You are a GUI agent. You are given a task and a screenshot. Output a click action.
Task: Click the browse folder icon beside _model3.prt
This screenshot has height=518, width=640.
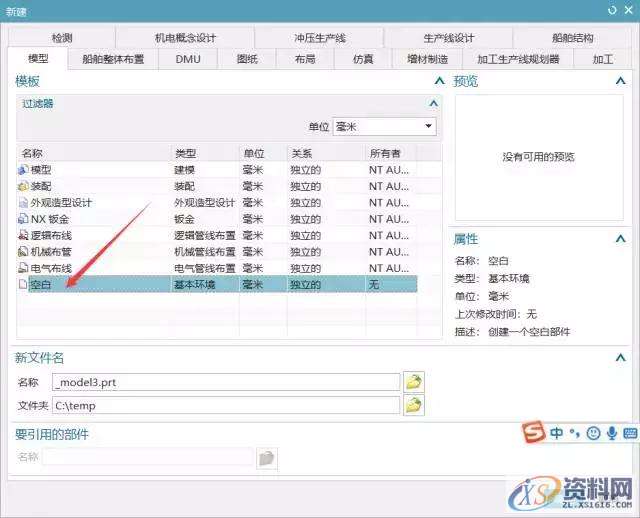click(x=413, y=381)
